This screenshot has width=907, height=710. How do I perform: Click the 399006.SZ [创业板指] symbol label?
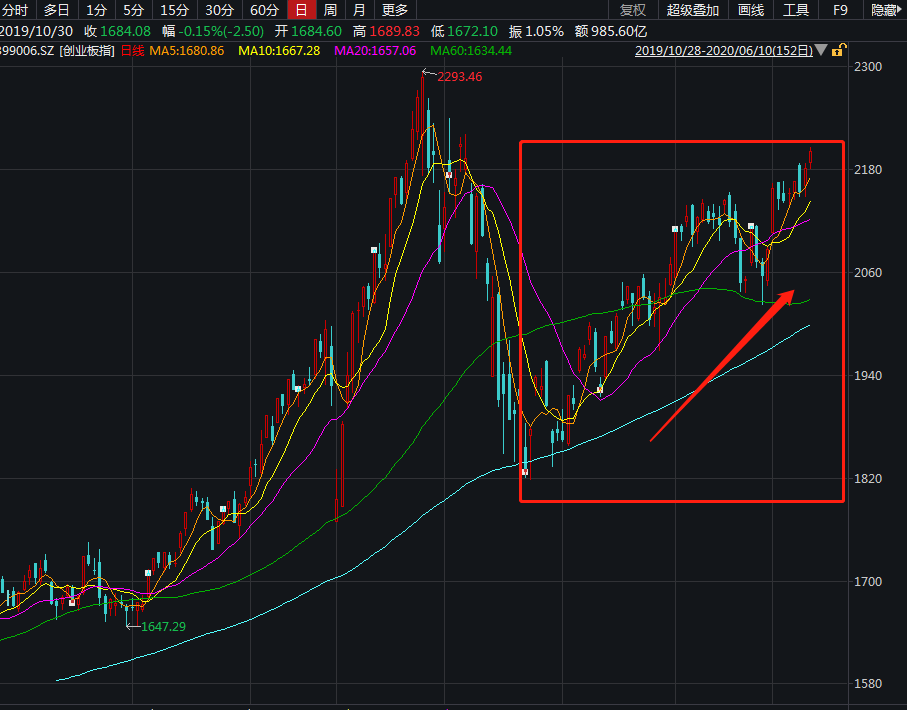(56, 51)
